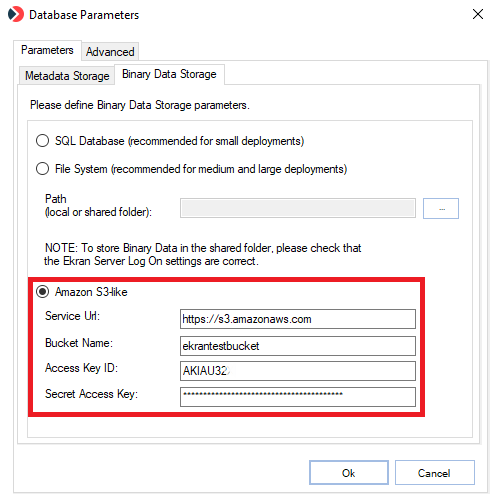Click the Amazon S3-like label text
The width and height of the screenshot is (493, 496).
click(x=91, y=292)
